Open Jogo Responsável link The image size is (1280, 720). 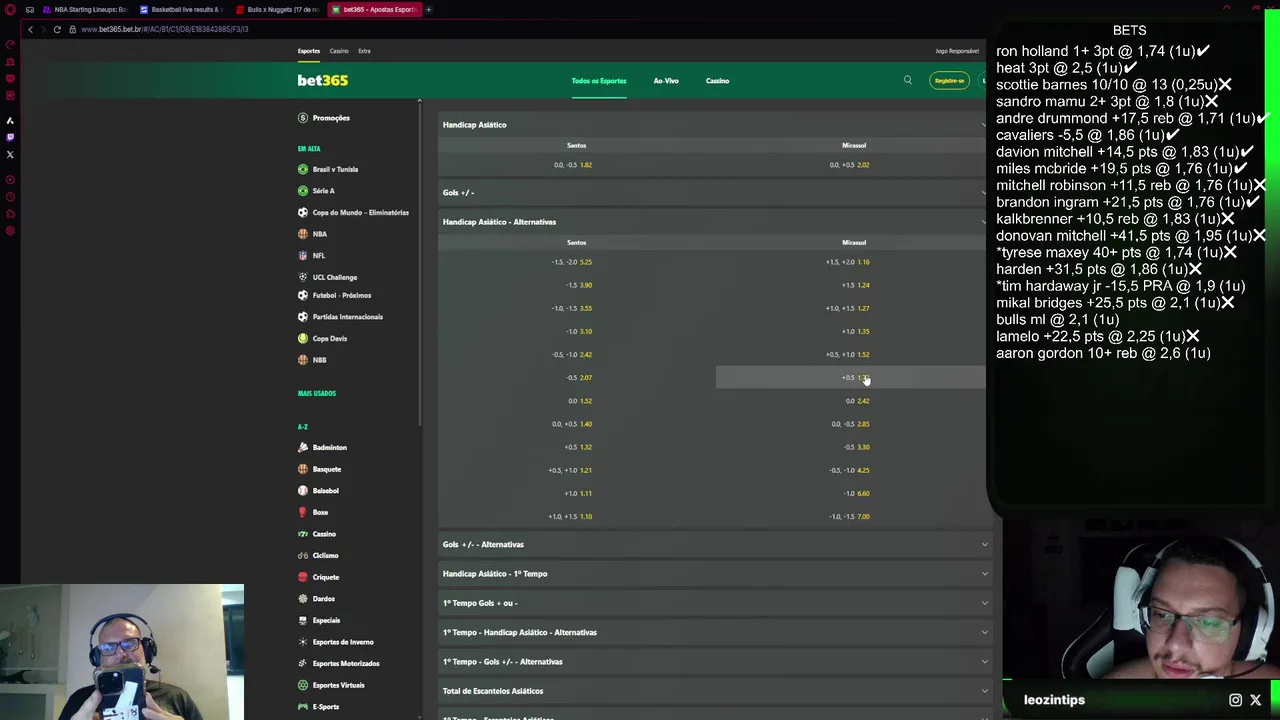[x=957, y=51]
